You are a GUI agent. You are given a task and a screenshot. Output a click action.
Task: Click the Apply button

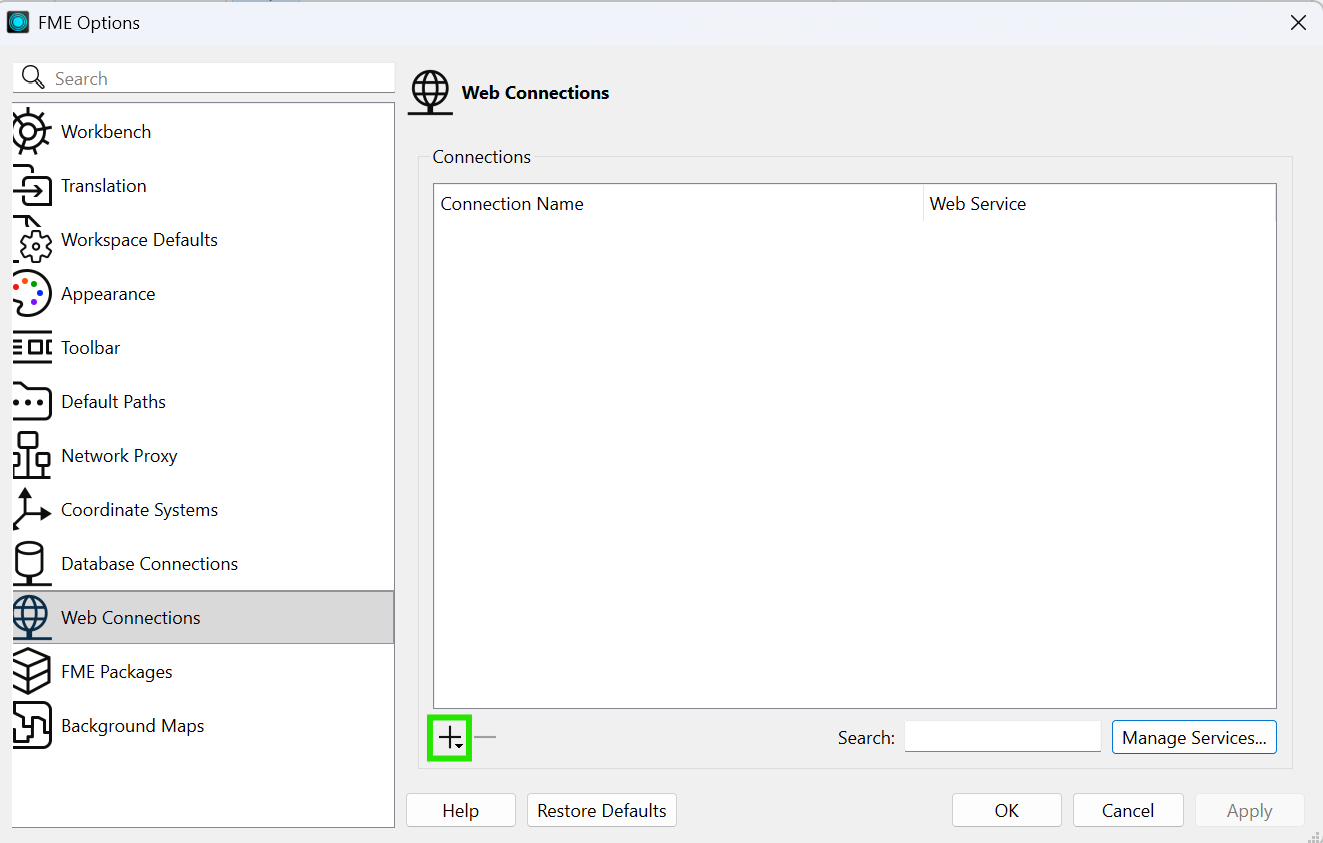1250,811
